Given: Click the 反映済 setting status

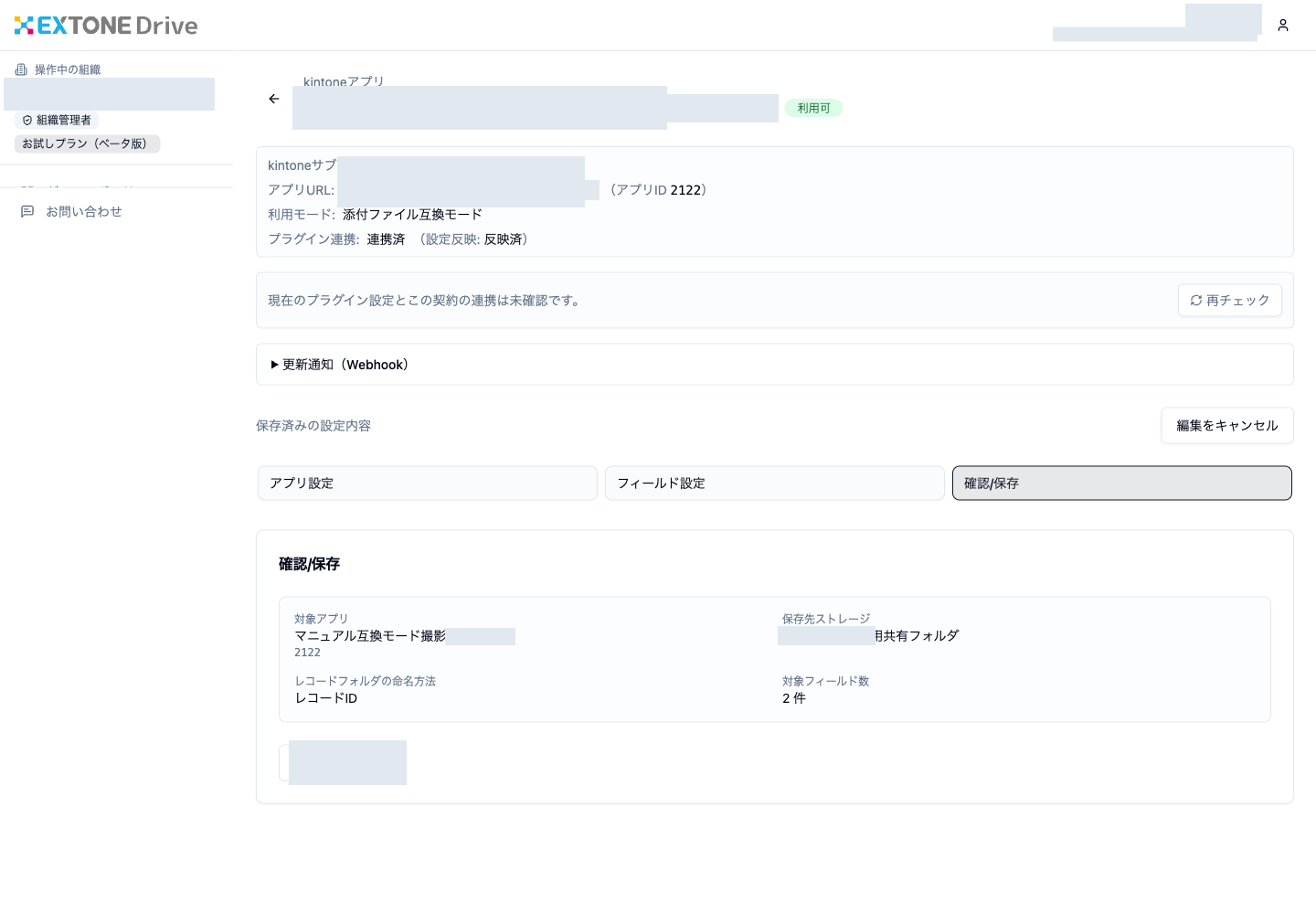Looking at the screenshot, I should coord(504,239).
